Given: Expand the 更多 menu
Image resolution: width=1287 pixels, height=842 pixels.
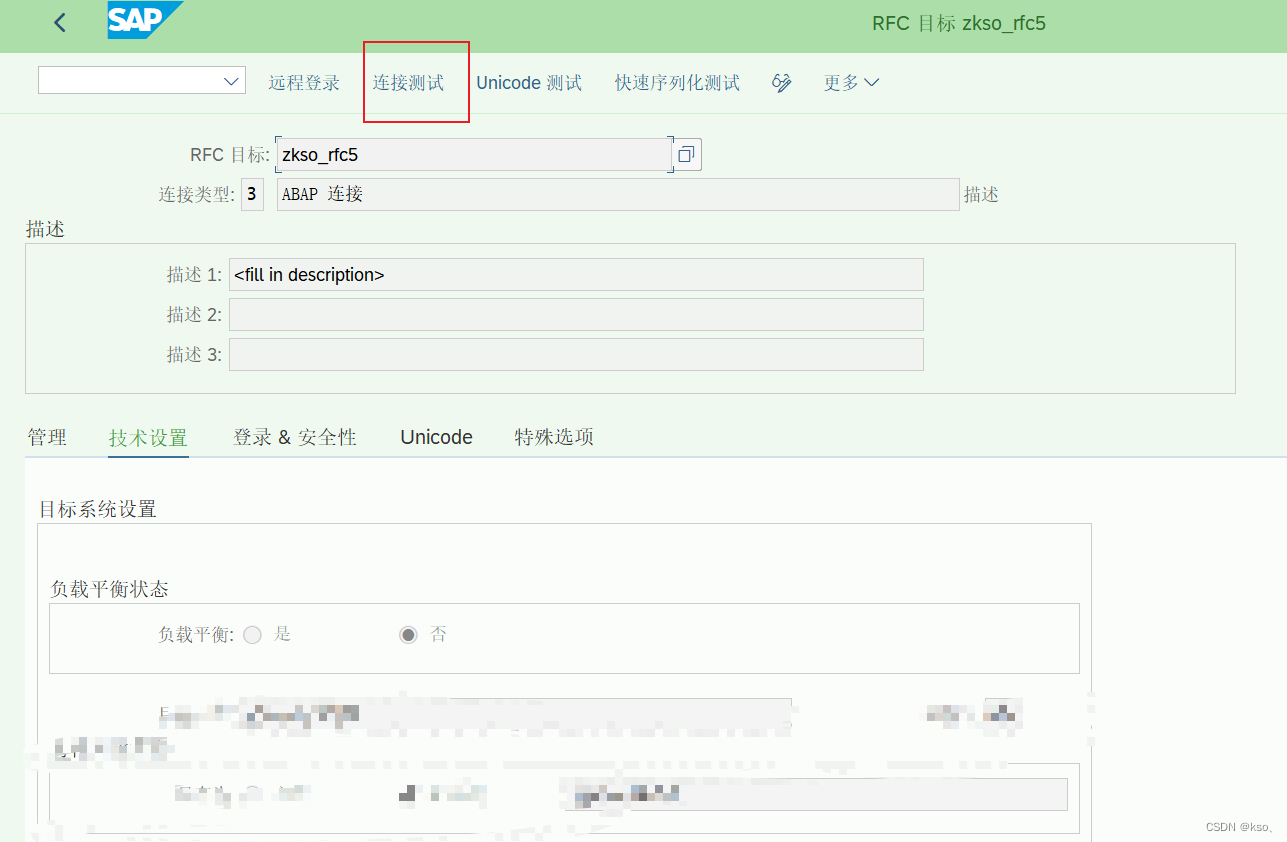Looking at the screenshot, I should (x=851, y=83).
